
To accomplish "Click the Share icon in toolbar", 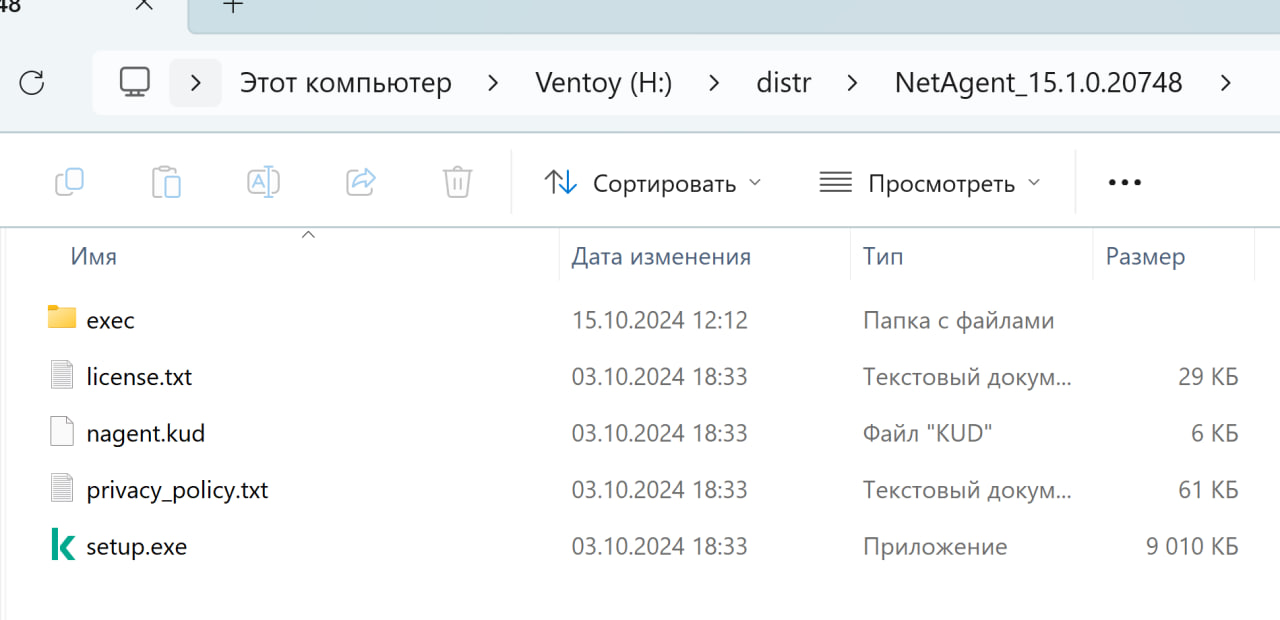I will tap(360, 182).
